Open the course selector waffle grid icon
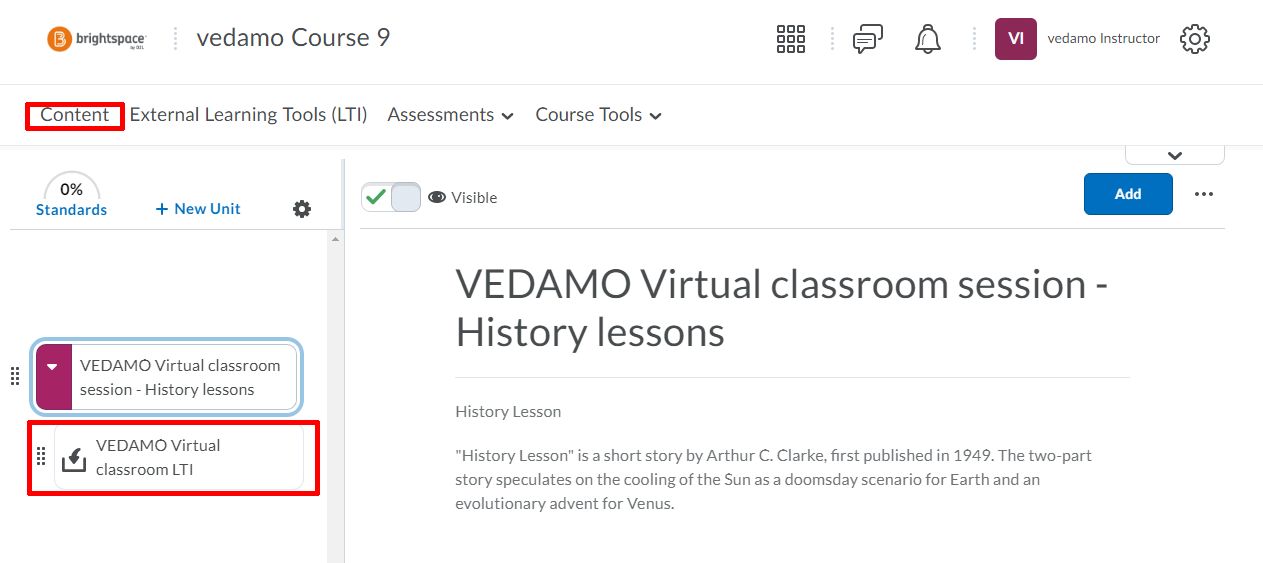 [791, 39]
